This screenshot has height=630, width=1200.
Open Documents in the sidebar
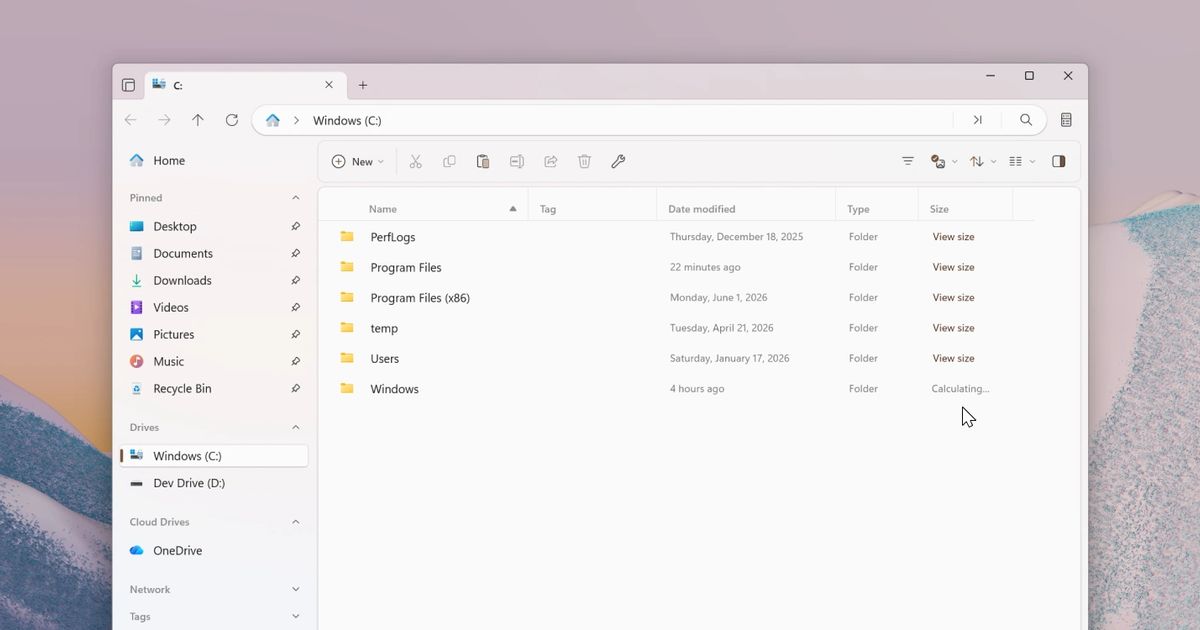pyautogui.click(x=214, y=253)
